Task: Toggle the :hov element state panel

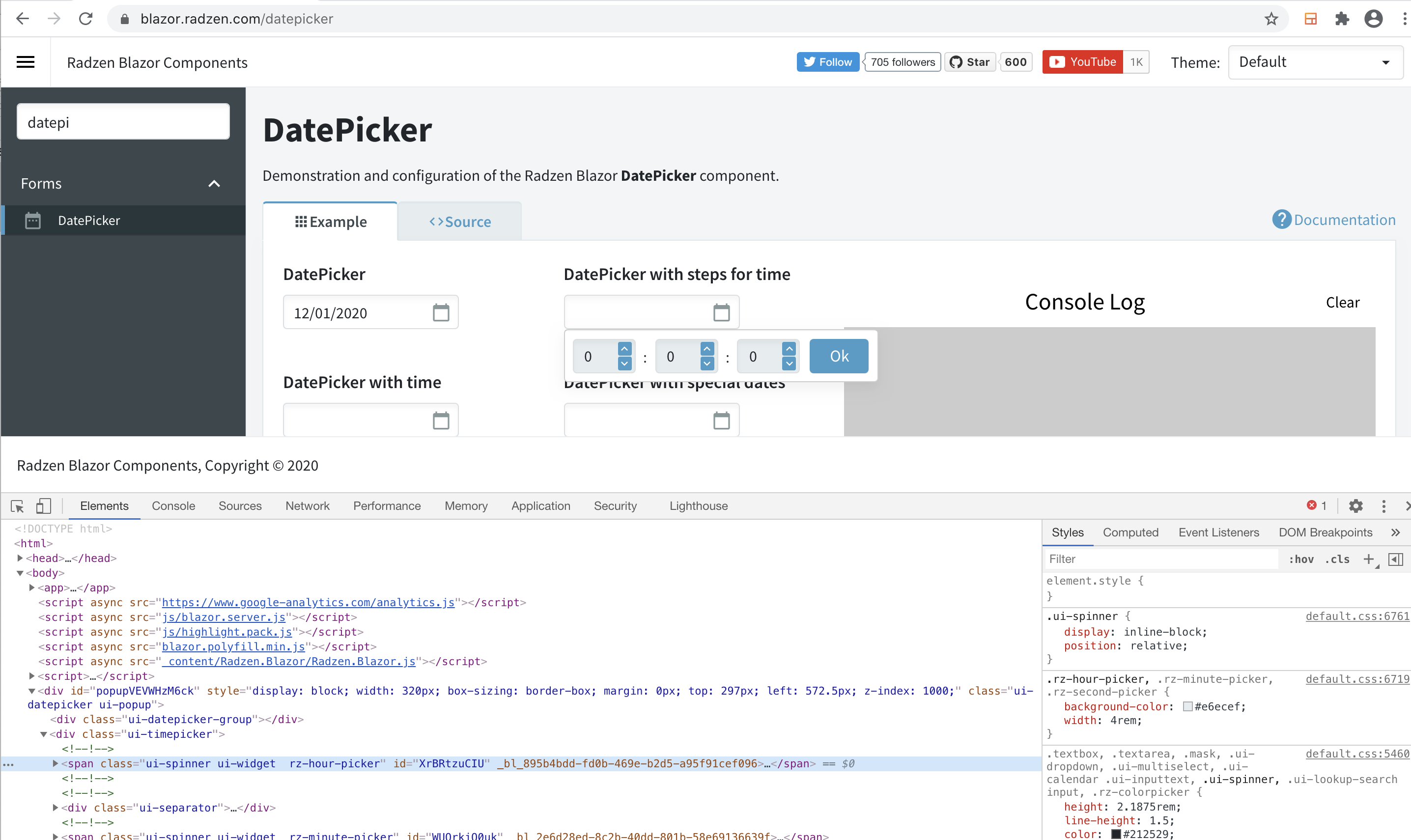Action: tap(1301, 559)
